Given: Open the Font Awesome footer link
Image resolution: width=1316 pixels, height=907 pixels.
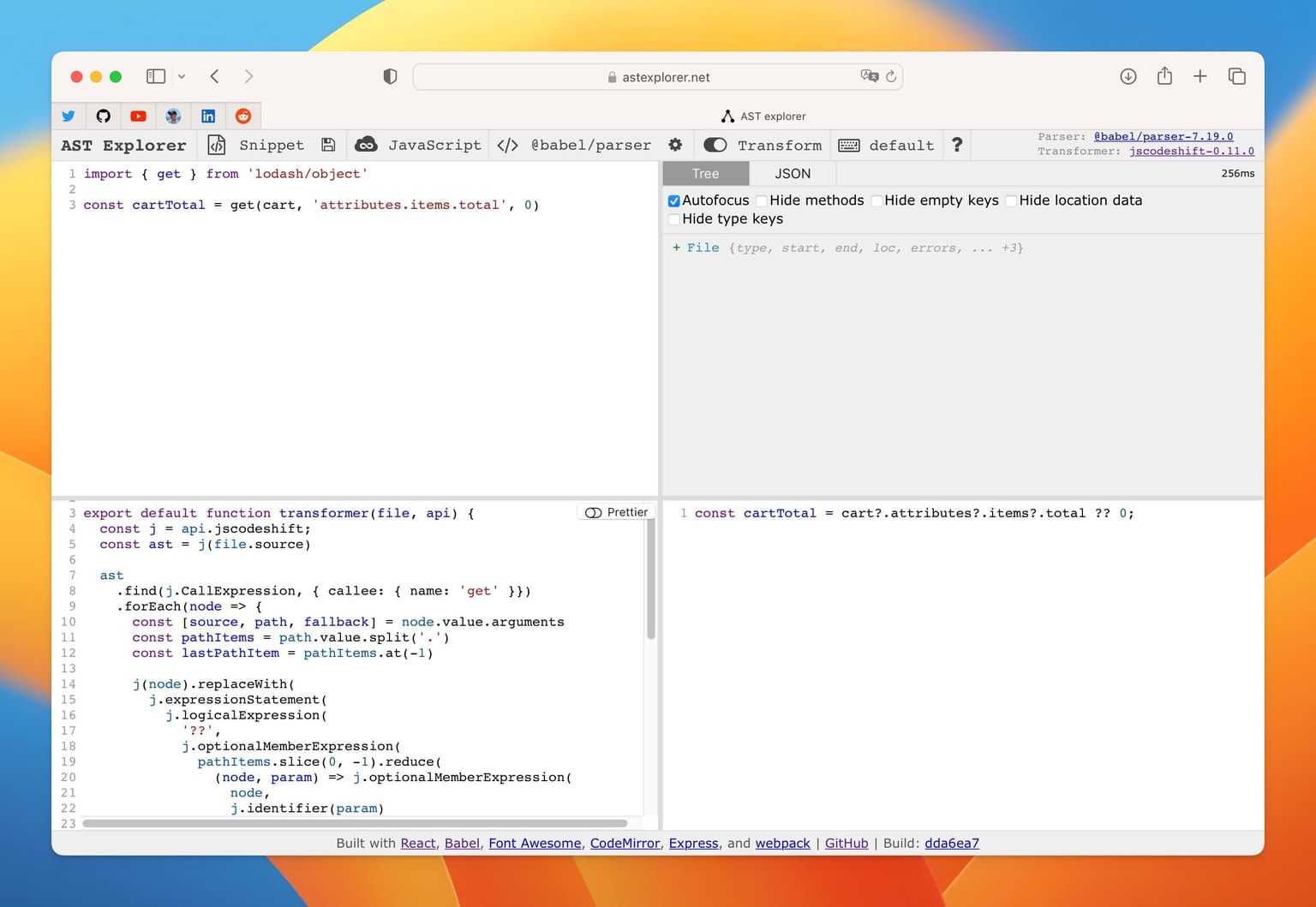Looking at the screenshot, I should 535,844.
